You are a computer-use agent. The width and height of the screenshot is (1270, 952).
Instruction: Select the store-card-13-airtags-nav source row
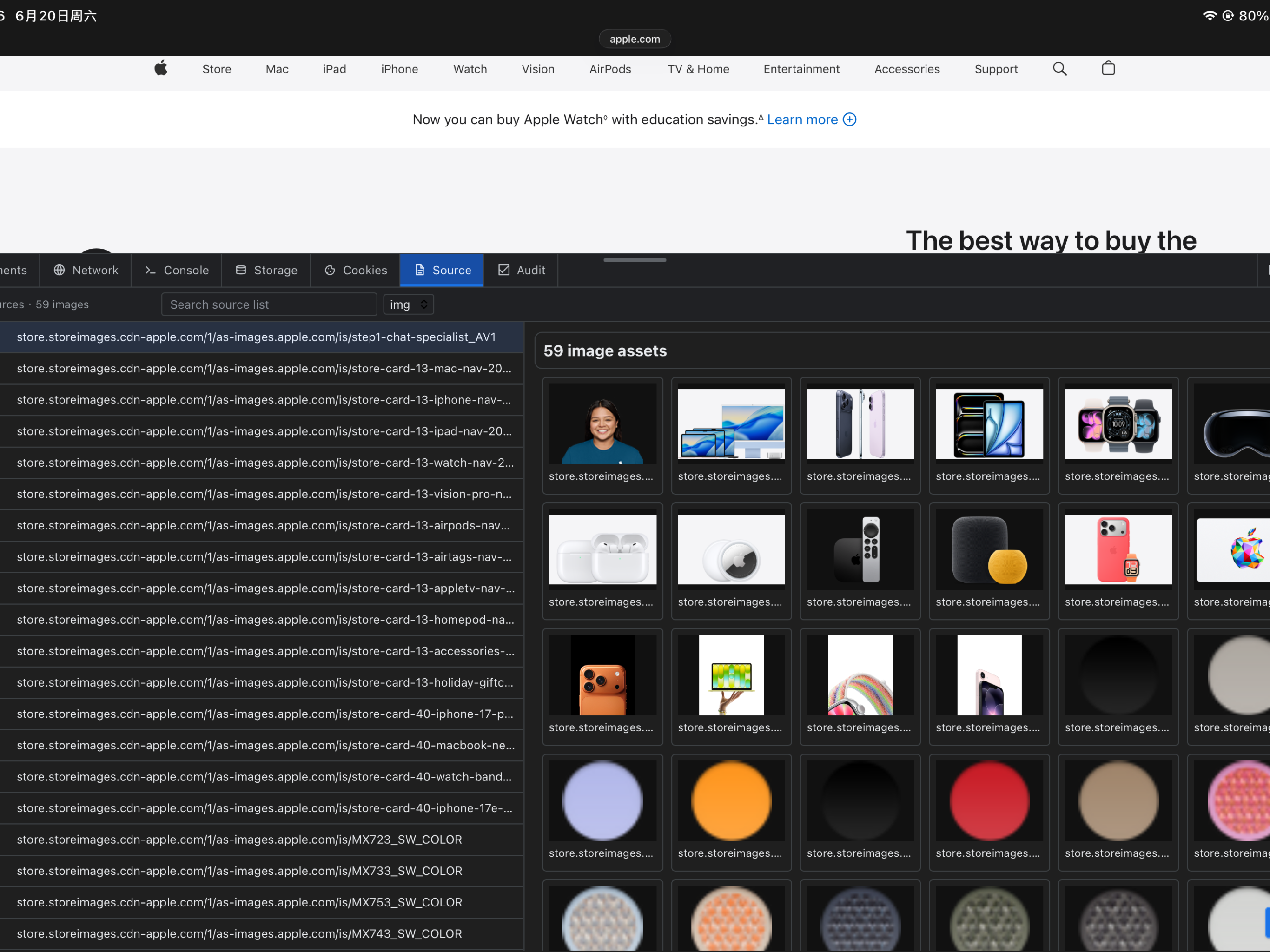point(262,557)
